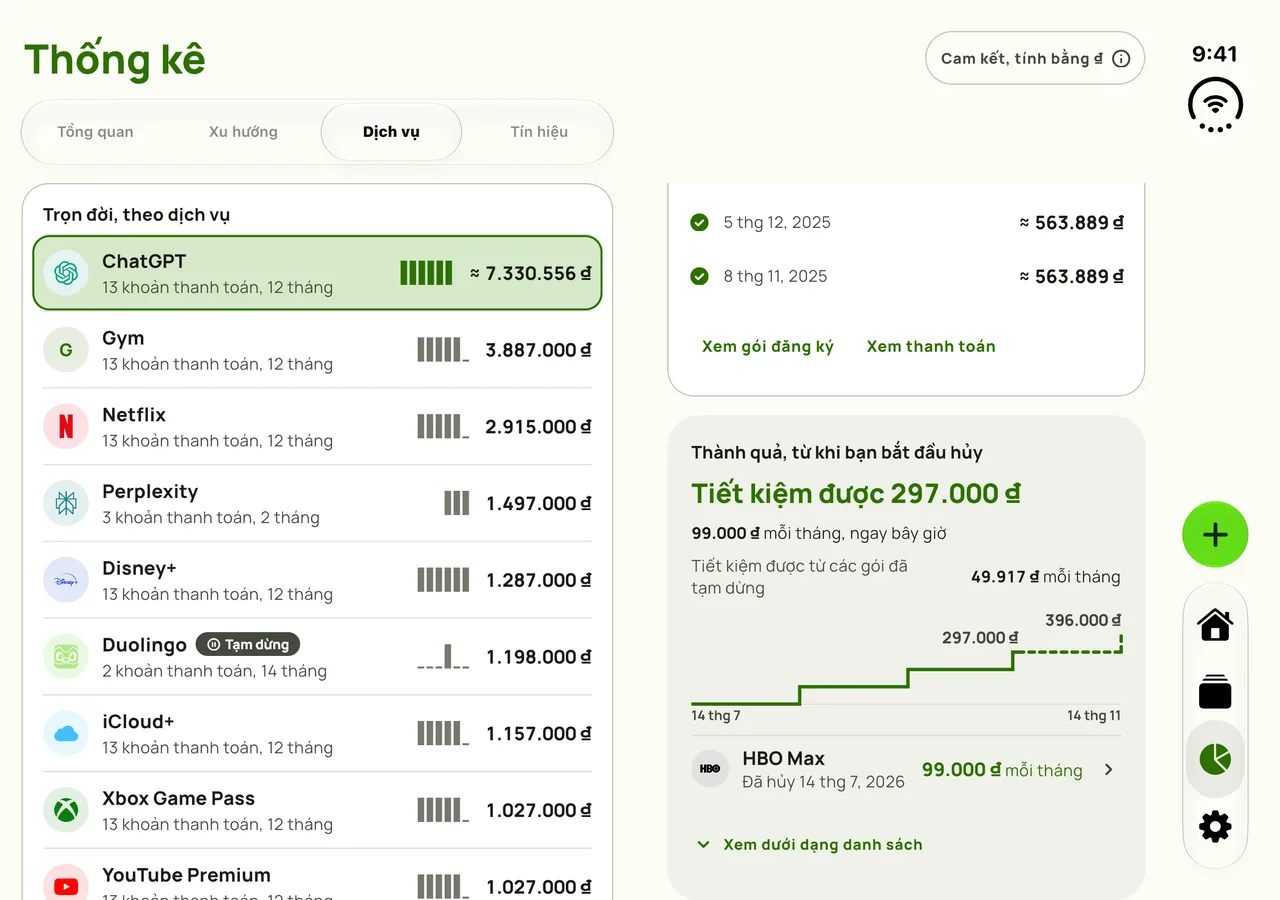The image size is (1280, 900).
Task: Tap the green plus add button
Action: click(x=1215, y=535)
